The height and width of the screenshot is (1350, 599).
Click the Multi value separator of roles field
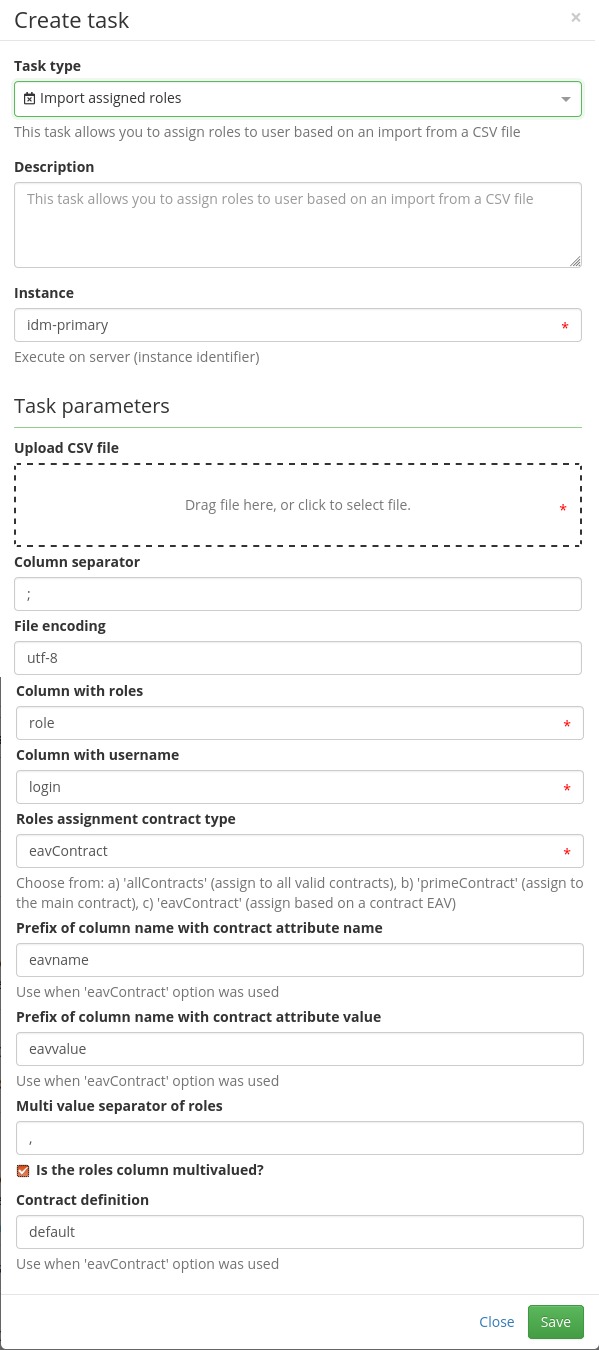point(300,1138)
